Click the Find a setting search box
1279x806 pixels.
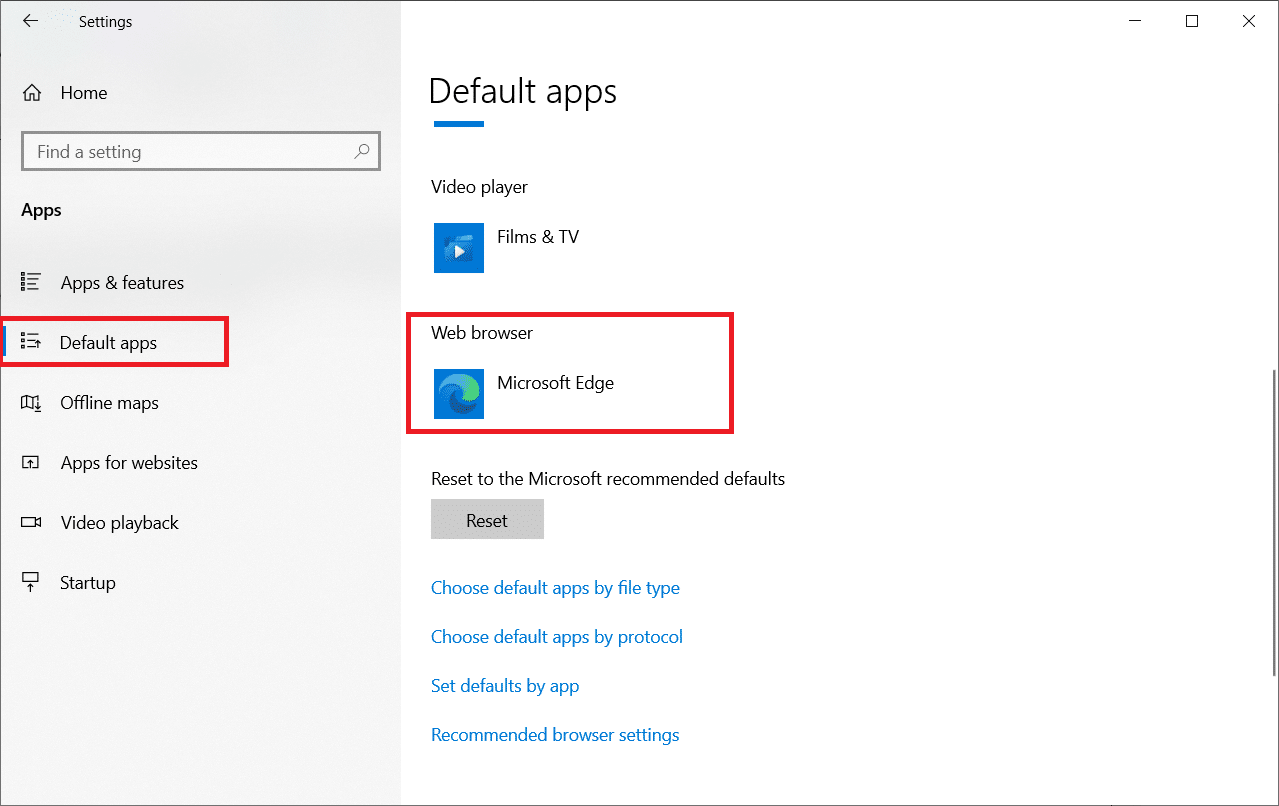pyautogui.click(x=201, y=152)
